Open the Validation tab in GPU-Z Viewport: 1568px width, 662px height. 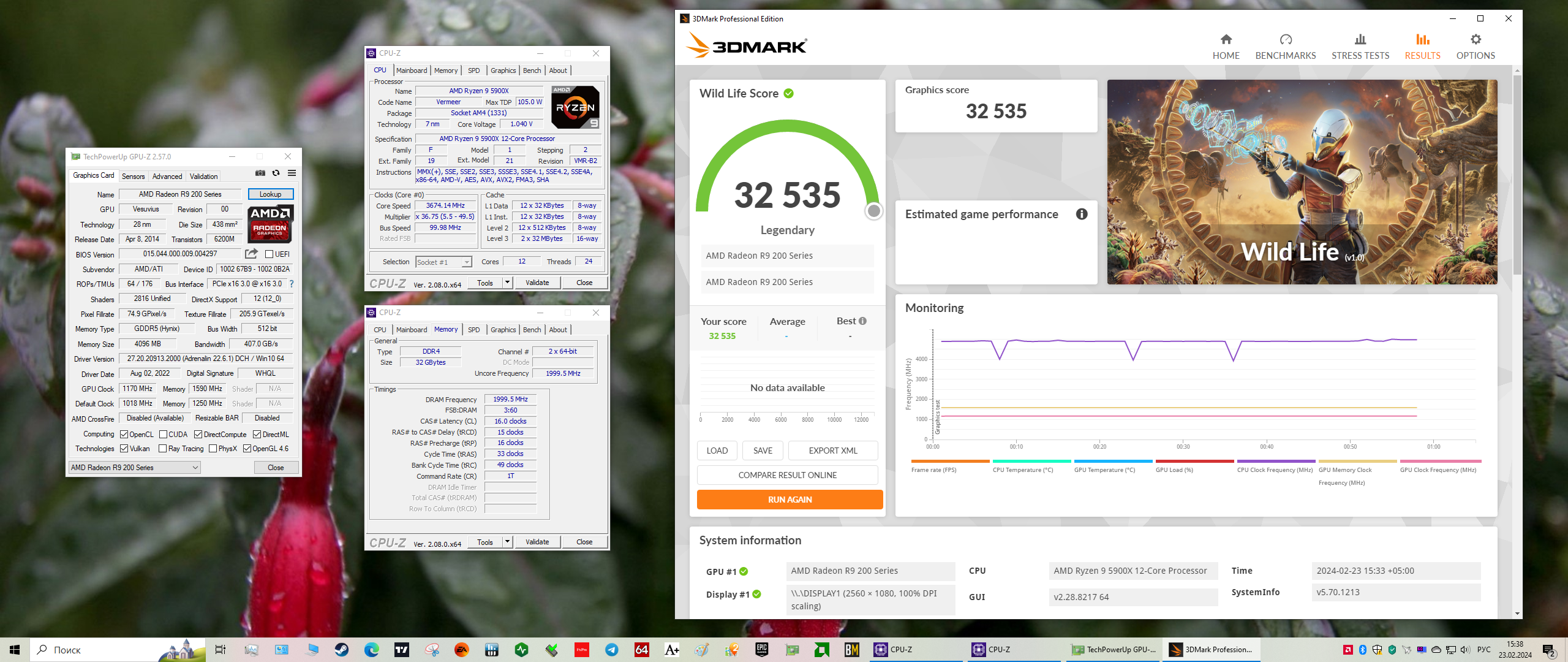point(203,177)
